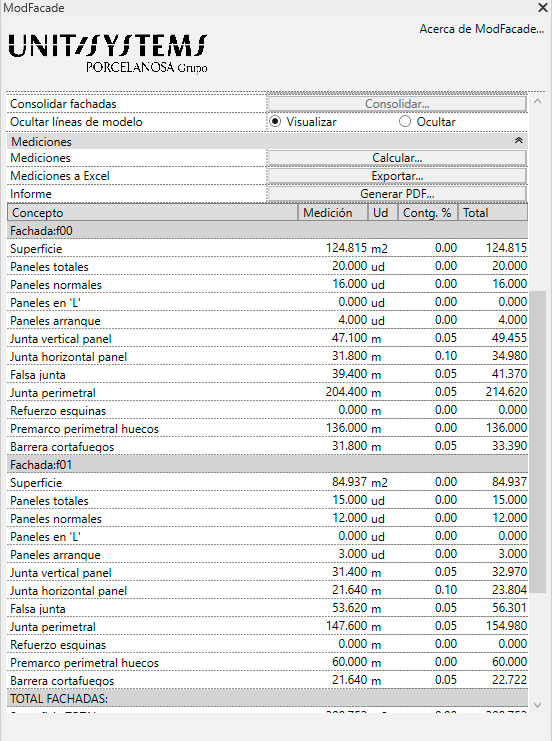Click Junta perimetral measurement 204.400
Screen dimensions: 552x741
point(346,392)
